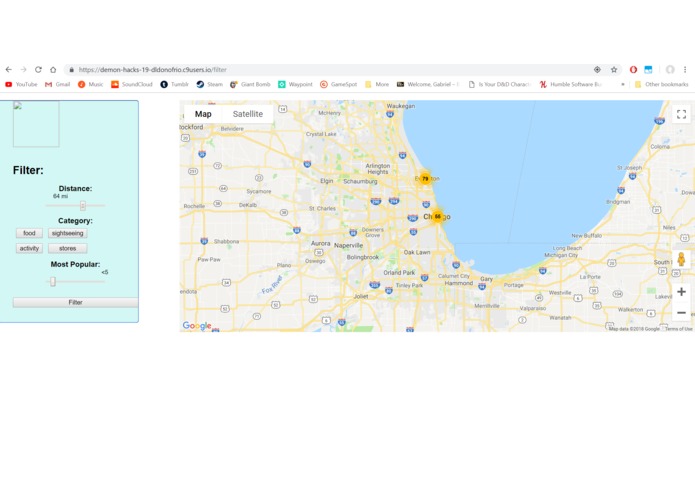
Task: Open the blue extension icon beside Opera
Action: pos(648,70)
